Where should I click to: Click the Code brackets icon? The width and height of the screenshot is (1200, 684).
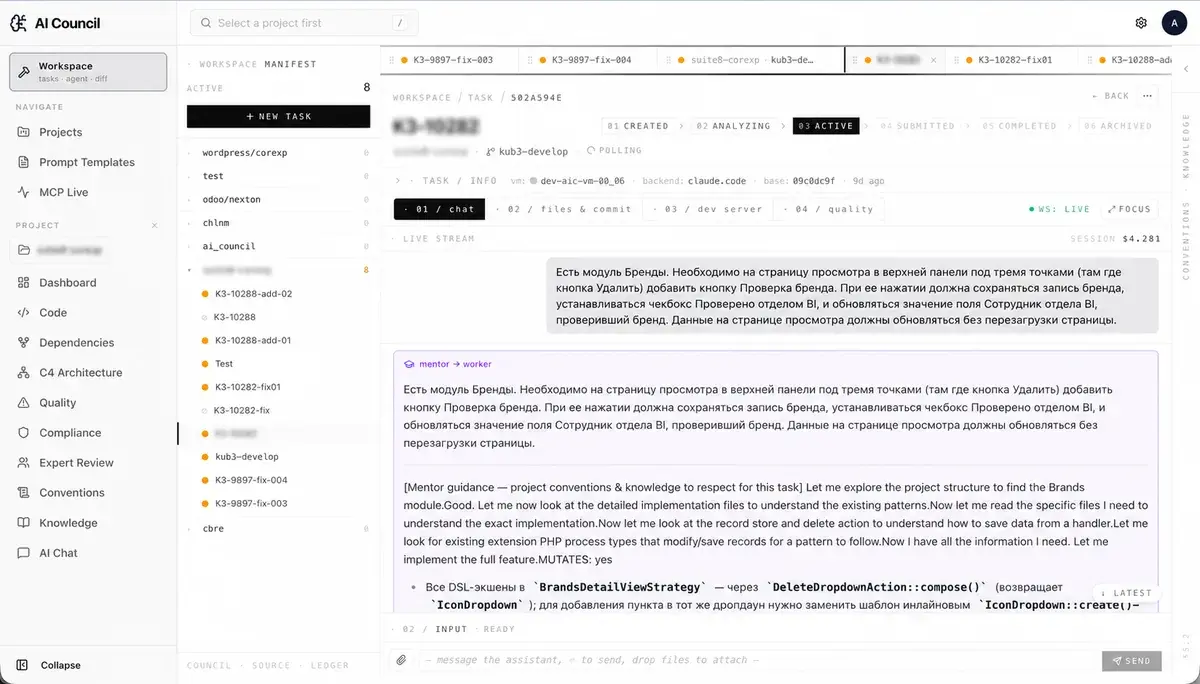tap(24, 313)
